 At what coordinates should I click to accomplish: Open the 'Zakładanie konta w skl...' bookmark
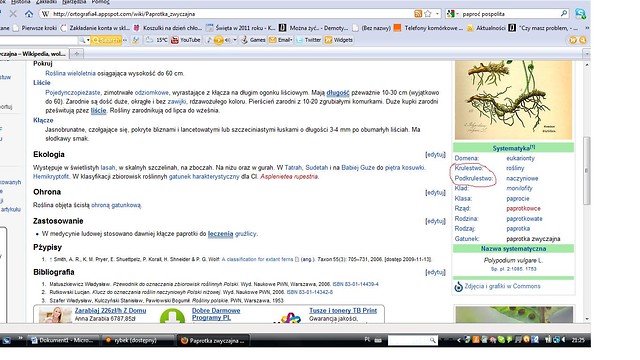click(95, 28)
